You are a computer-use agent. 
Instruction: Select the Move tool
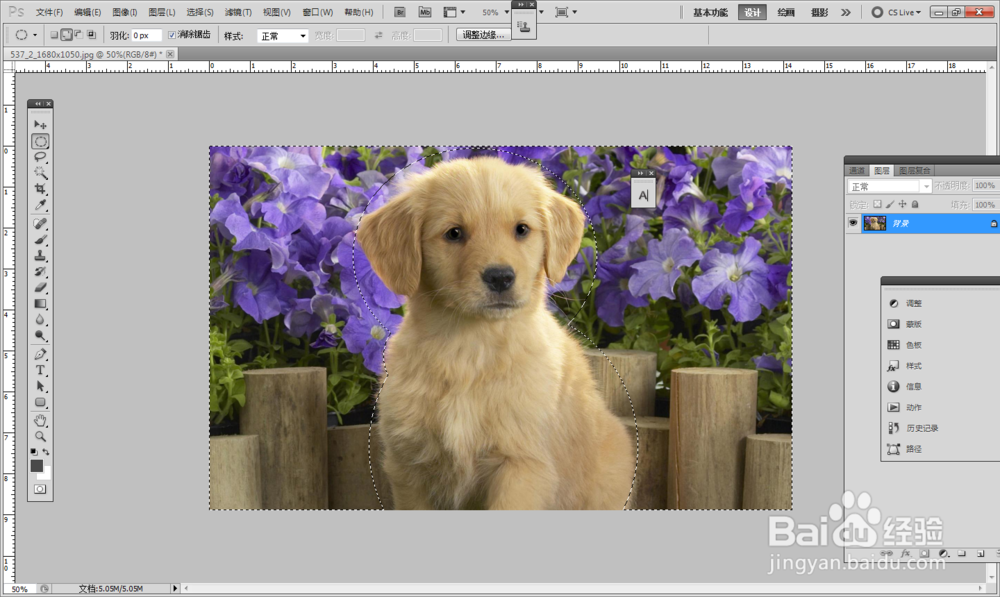[x=40, y=124]
